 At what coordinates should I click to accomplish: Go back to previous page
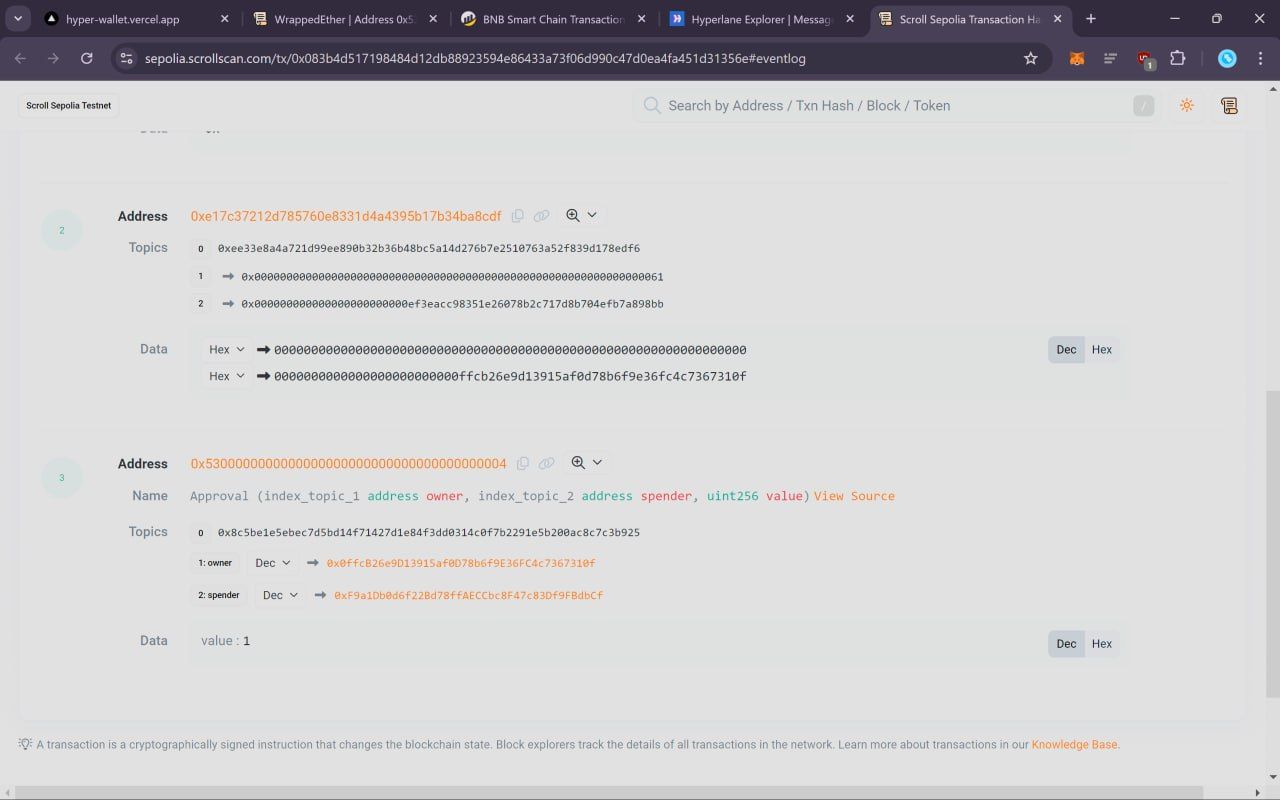tap(20, 58)
